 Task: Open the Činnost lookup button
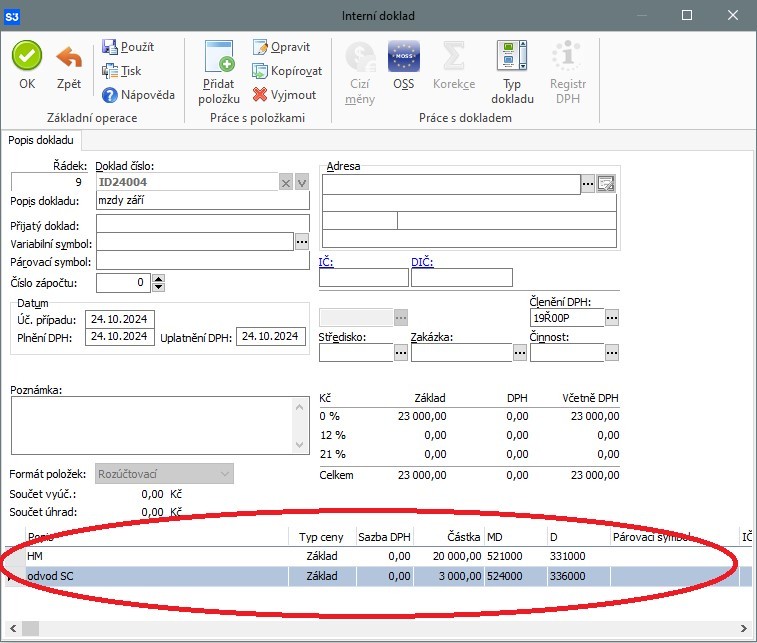tap(612, 353)
